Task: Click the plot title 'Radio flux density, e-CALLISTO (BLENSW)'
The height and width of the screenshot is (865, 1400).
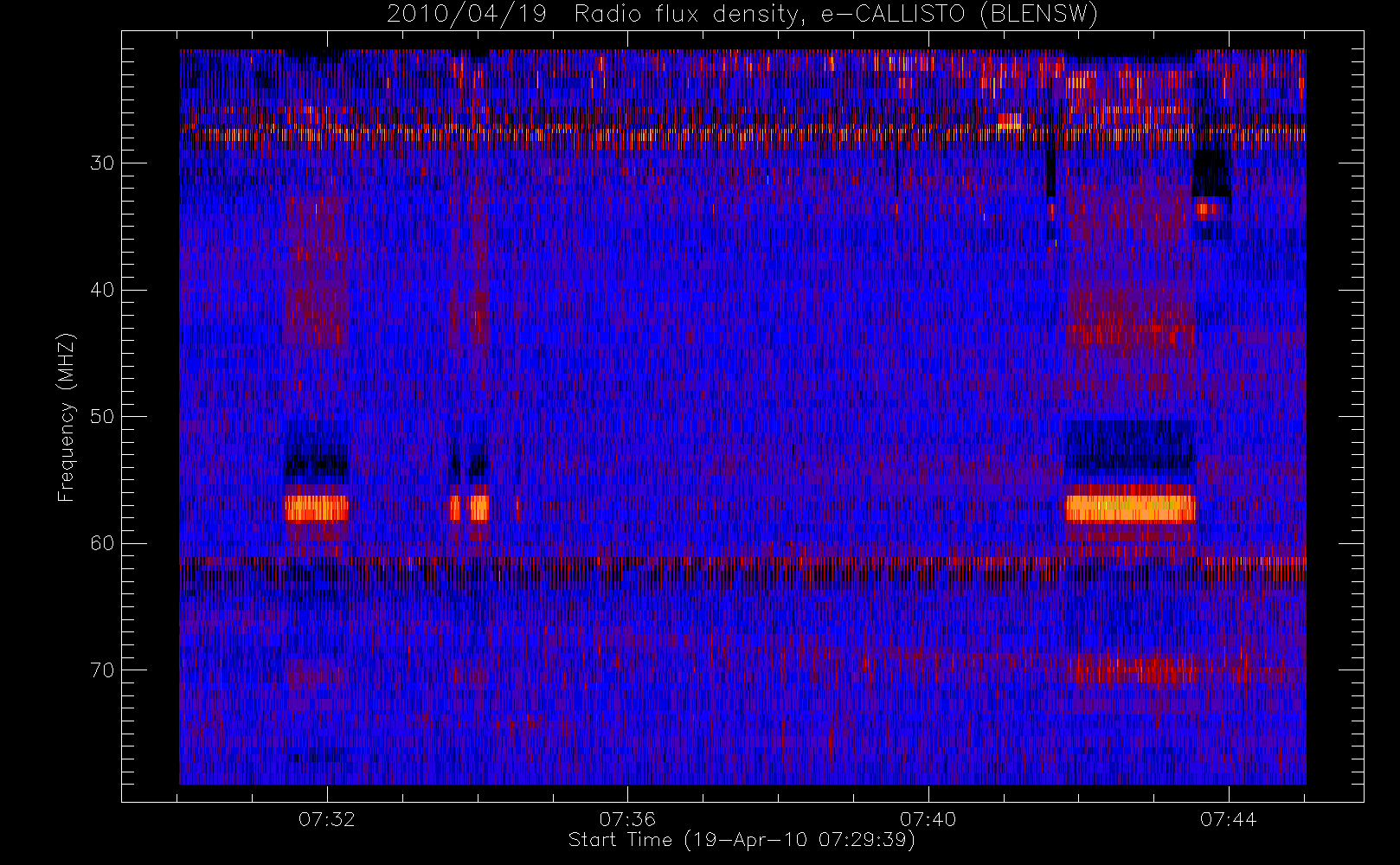Action: coord(836,15)
